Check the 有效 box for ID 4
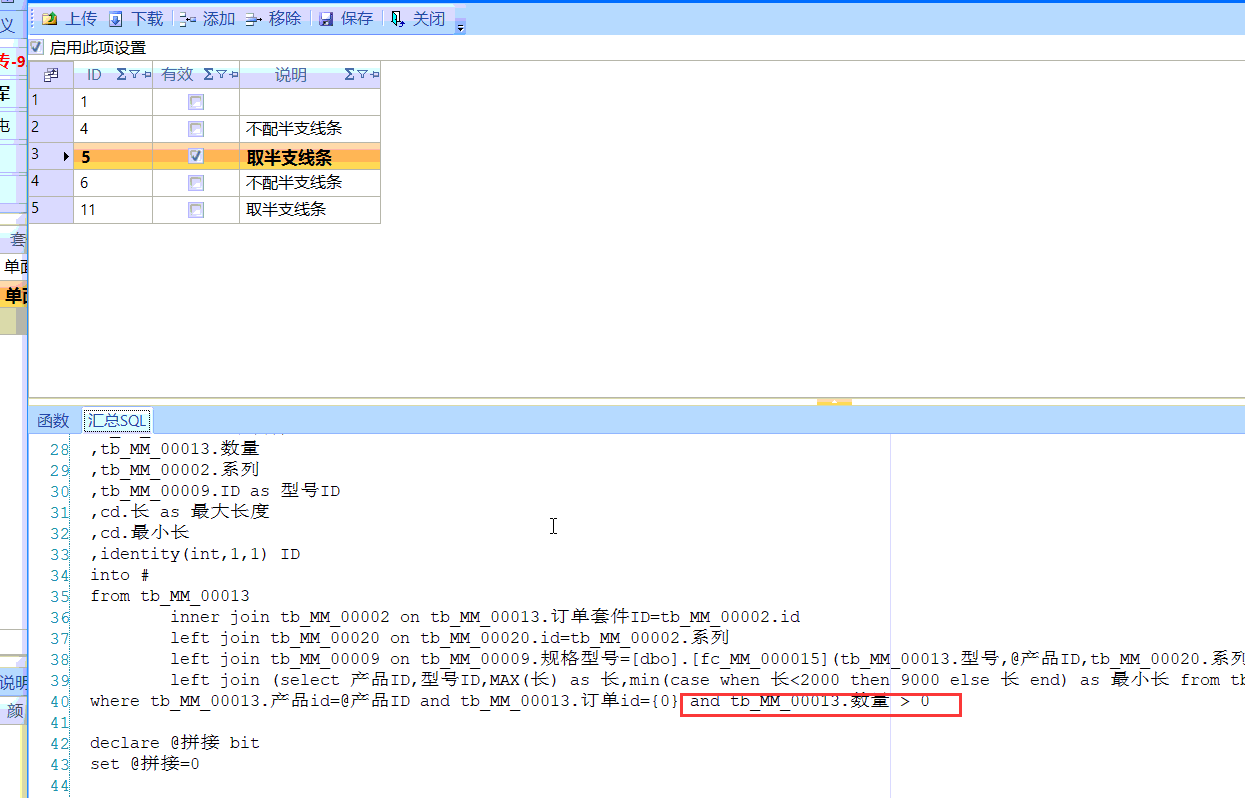The width and height of the screenshot is (1245, 798). pyautogui.click(x=196, y=129)
